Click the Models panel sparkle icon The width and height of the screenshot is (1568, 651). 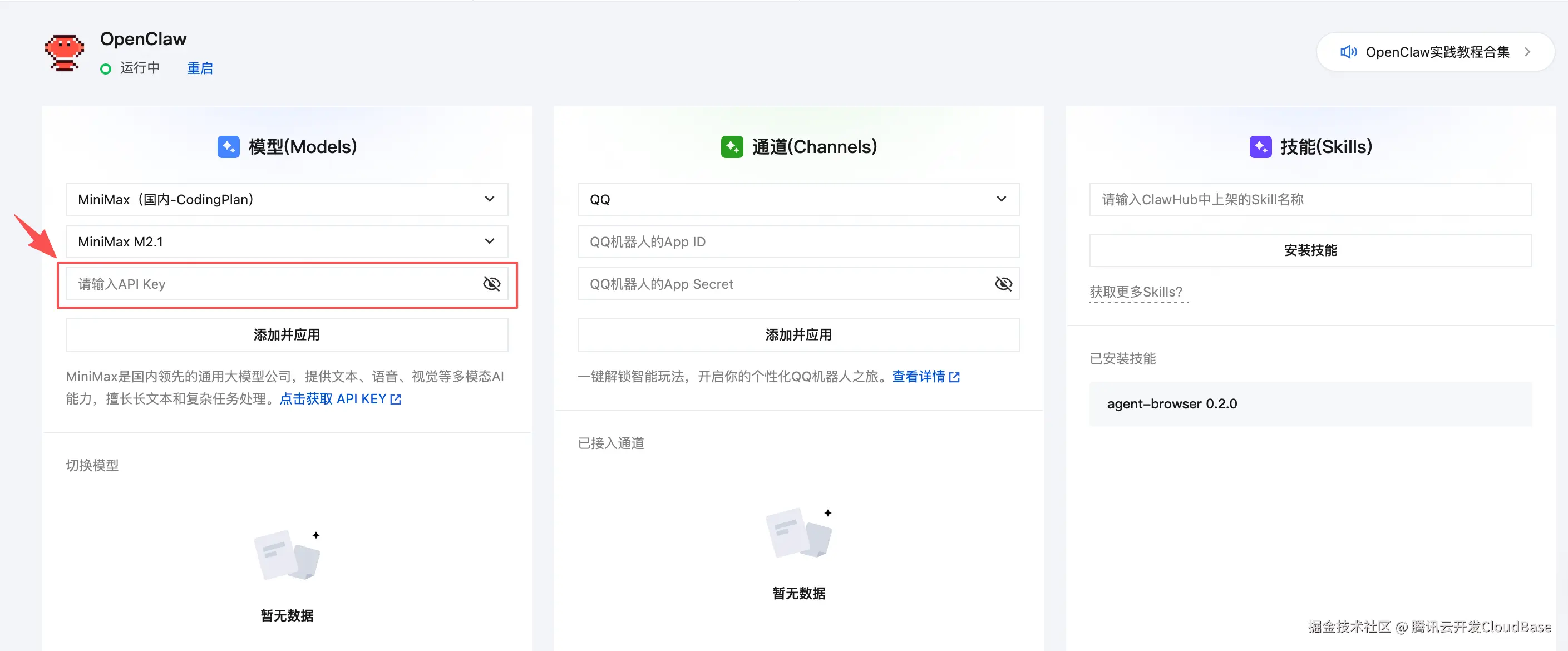click(x=228, y=147)
